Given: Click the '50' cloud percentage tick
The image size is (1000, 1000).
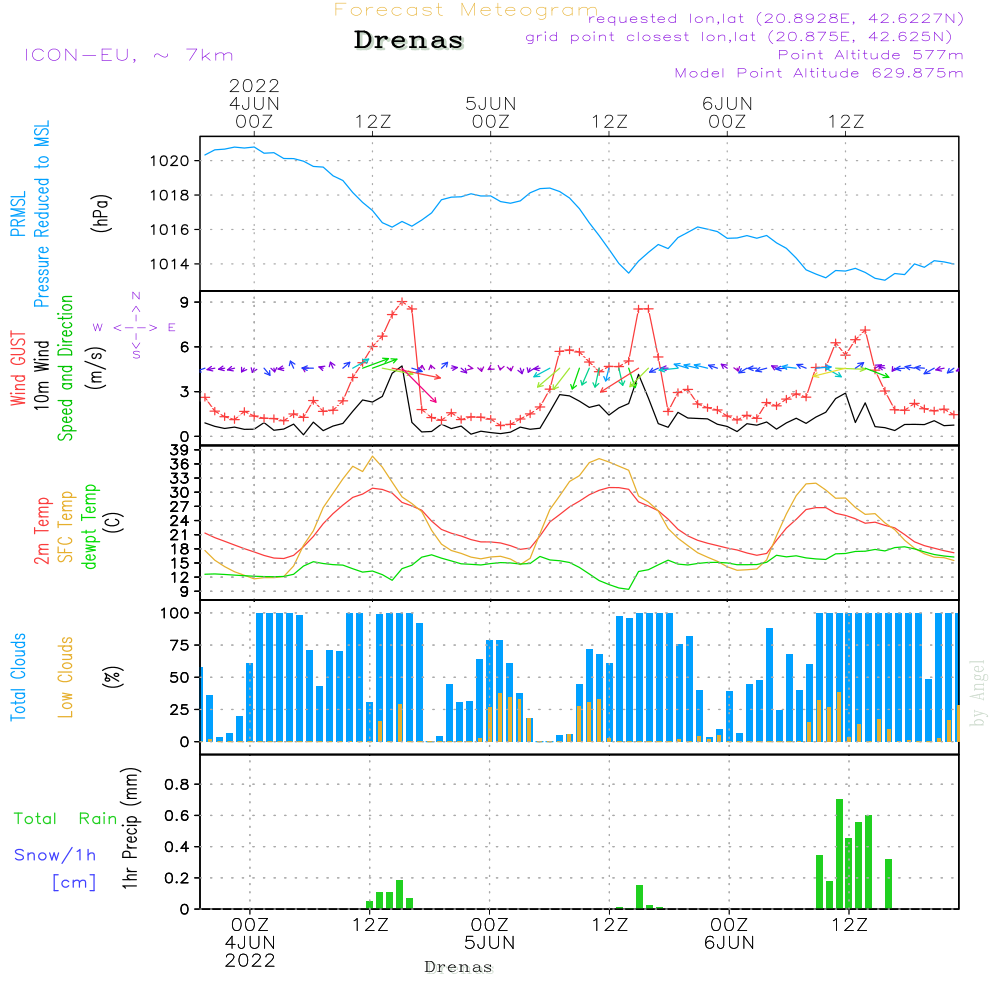Looking at the screenshot, I should point(180,678).
